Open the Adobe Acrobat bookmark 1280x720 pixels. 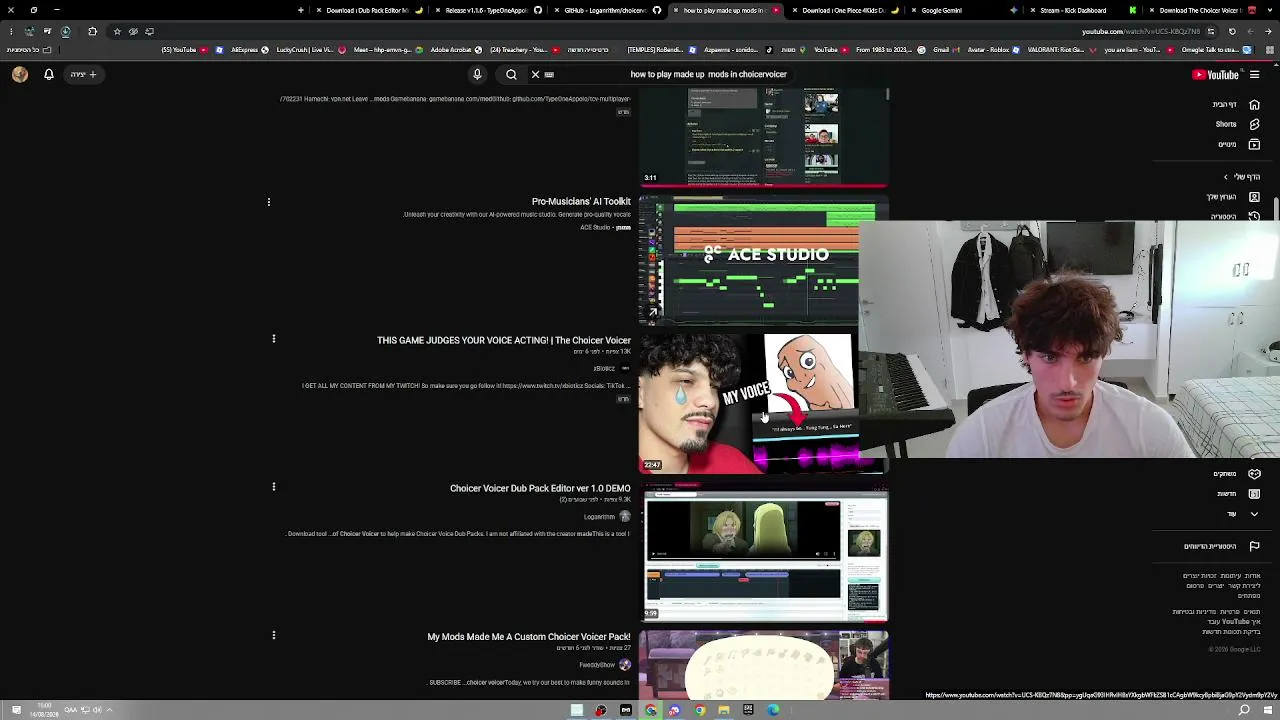click(x=450, y=49)
